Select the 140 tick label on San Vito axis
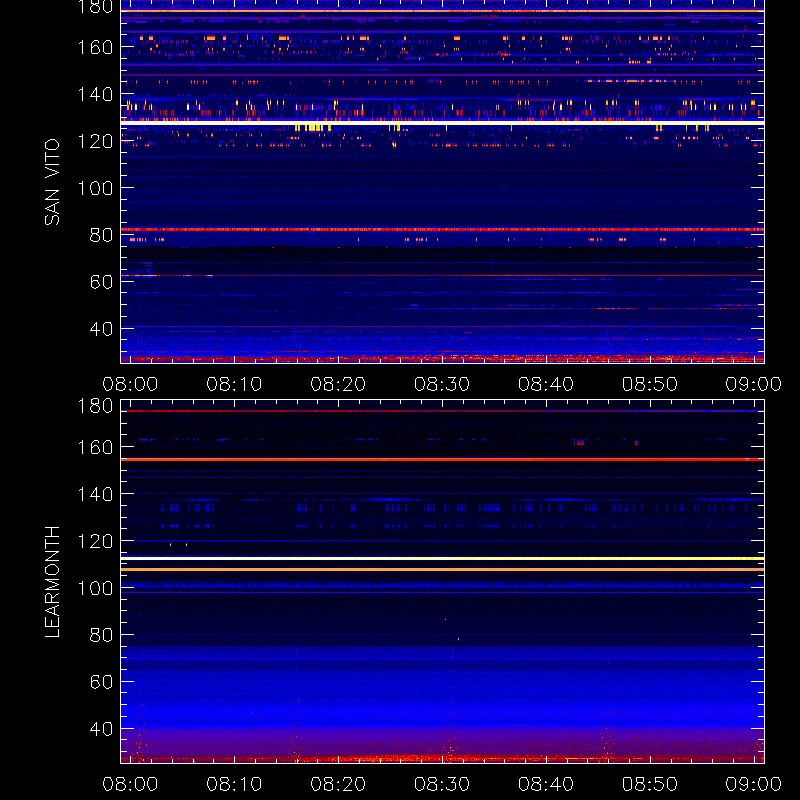This screenshot has height=800, width=800. point(95,94)
